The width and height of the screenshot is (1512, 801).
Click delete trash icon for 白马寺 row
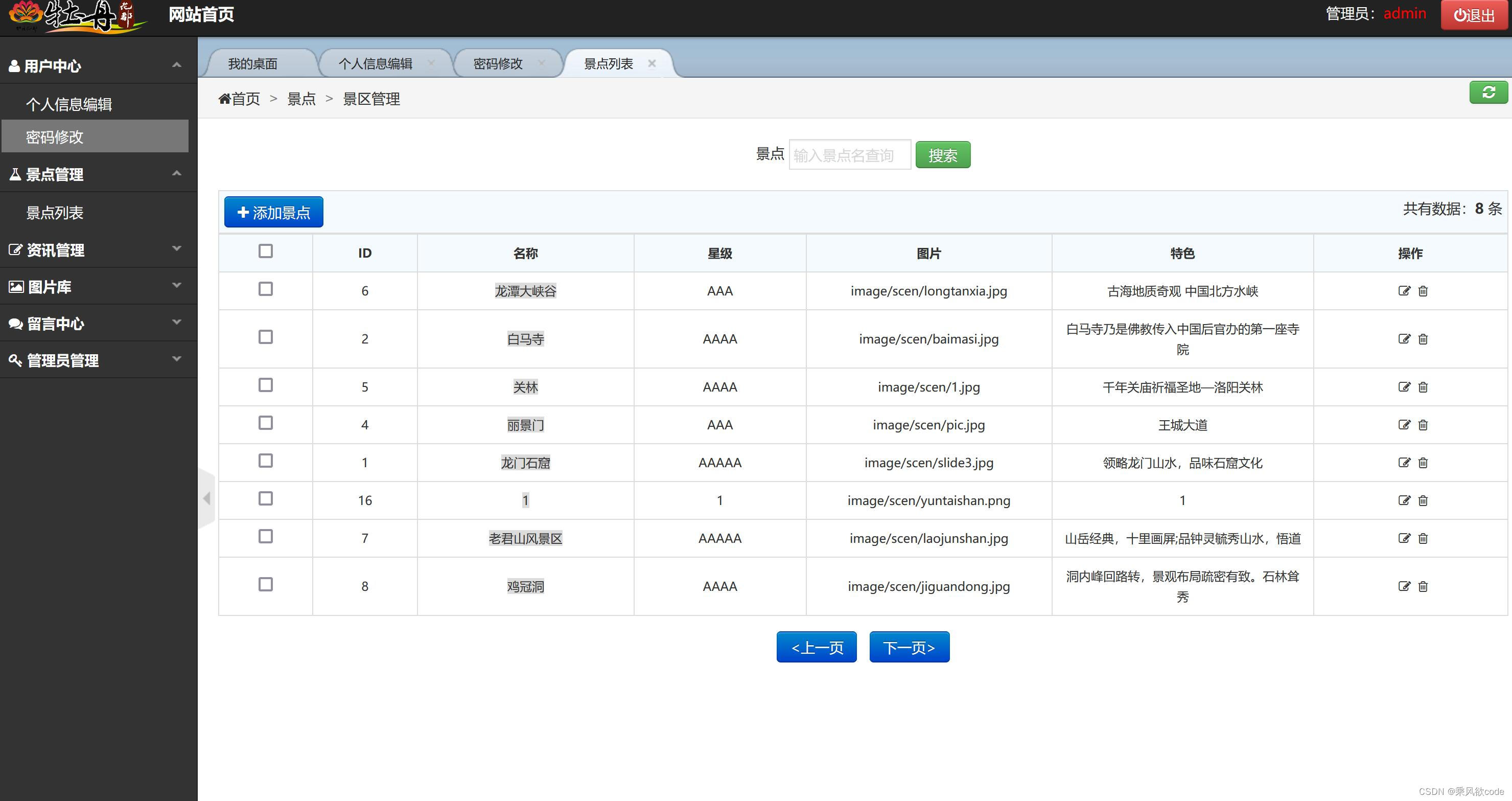coord(1423,339)
